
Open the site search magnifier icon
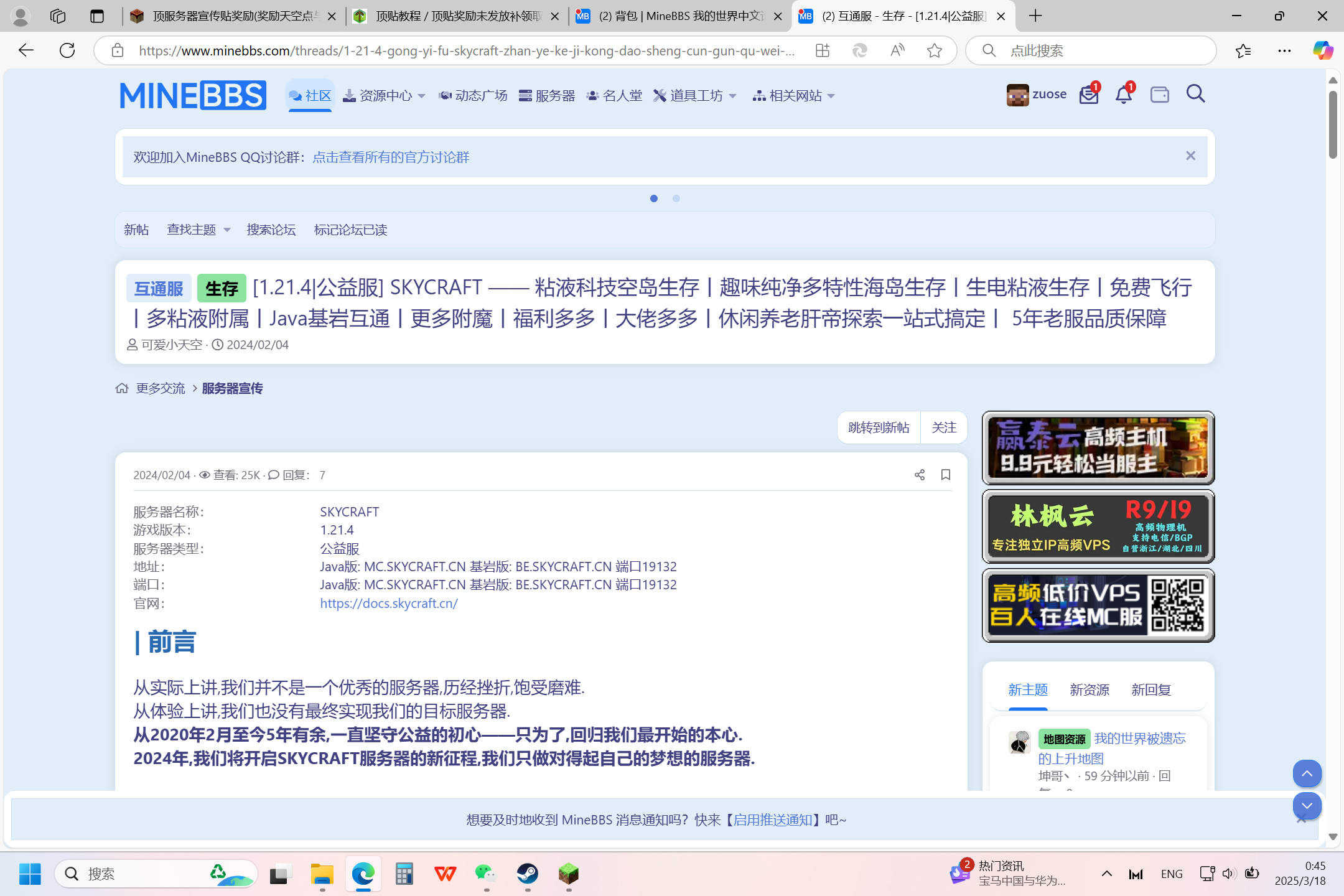click(1195, 95)
